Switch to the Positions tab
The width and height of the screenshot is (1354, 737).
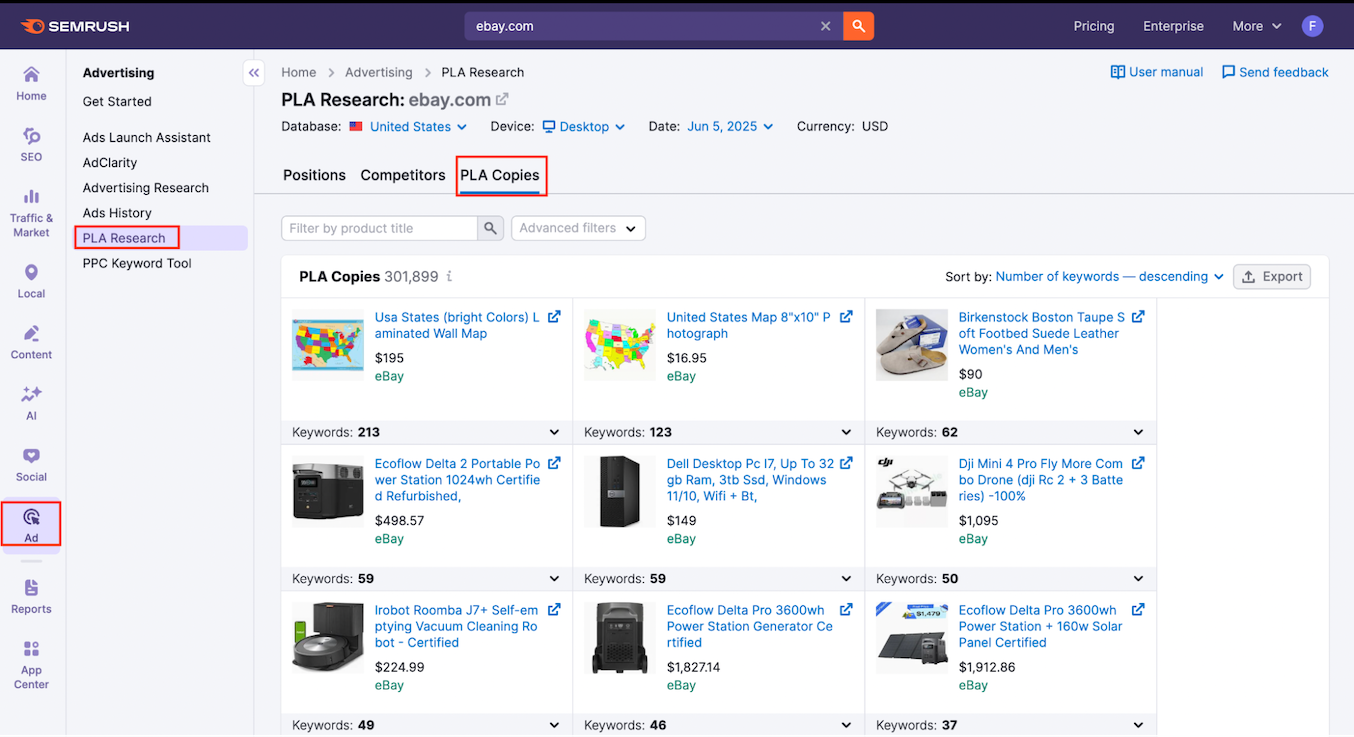[x=314, y=175]
